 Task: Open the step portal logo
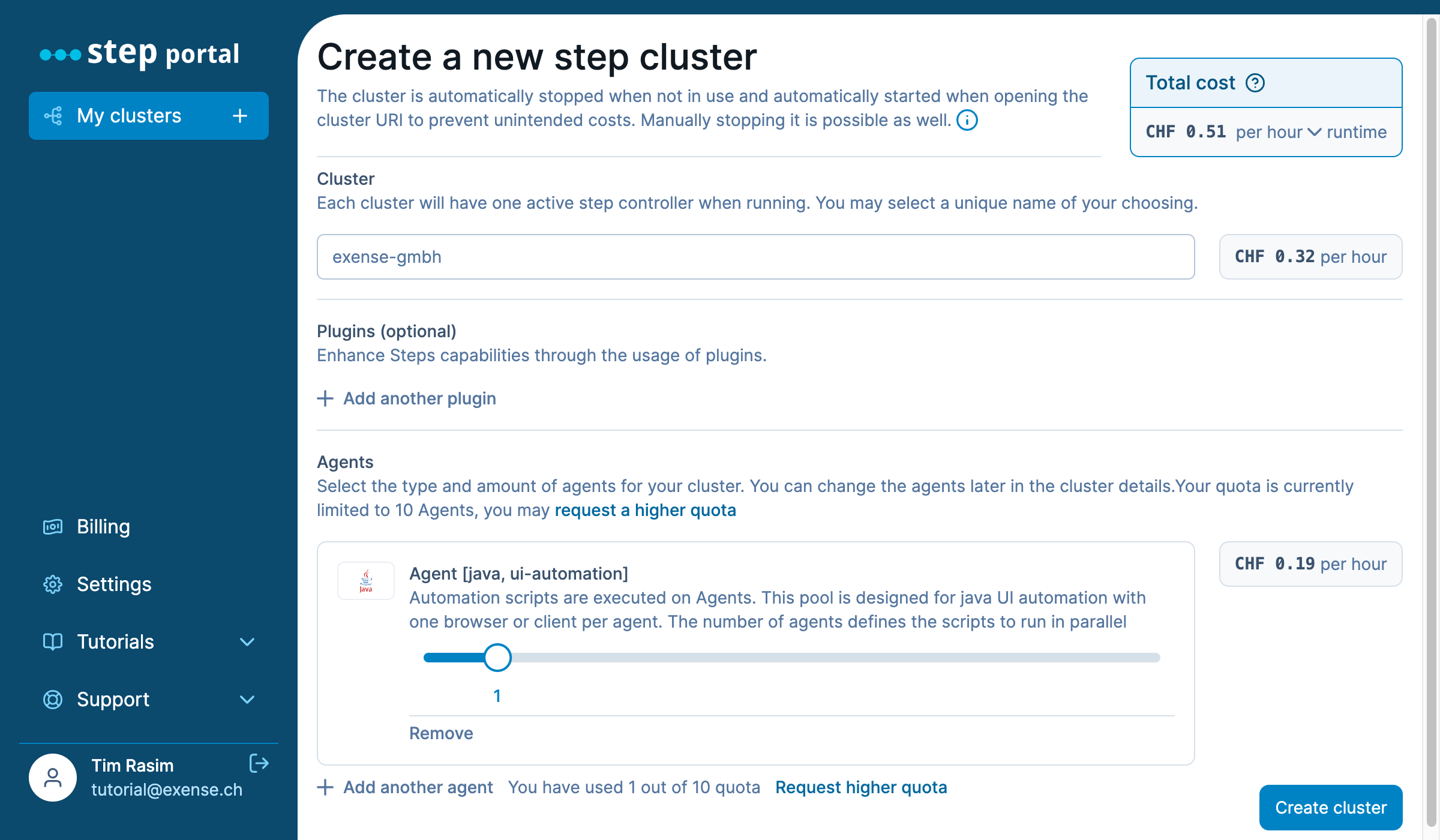click(138, 53)
